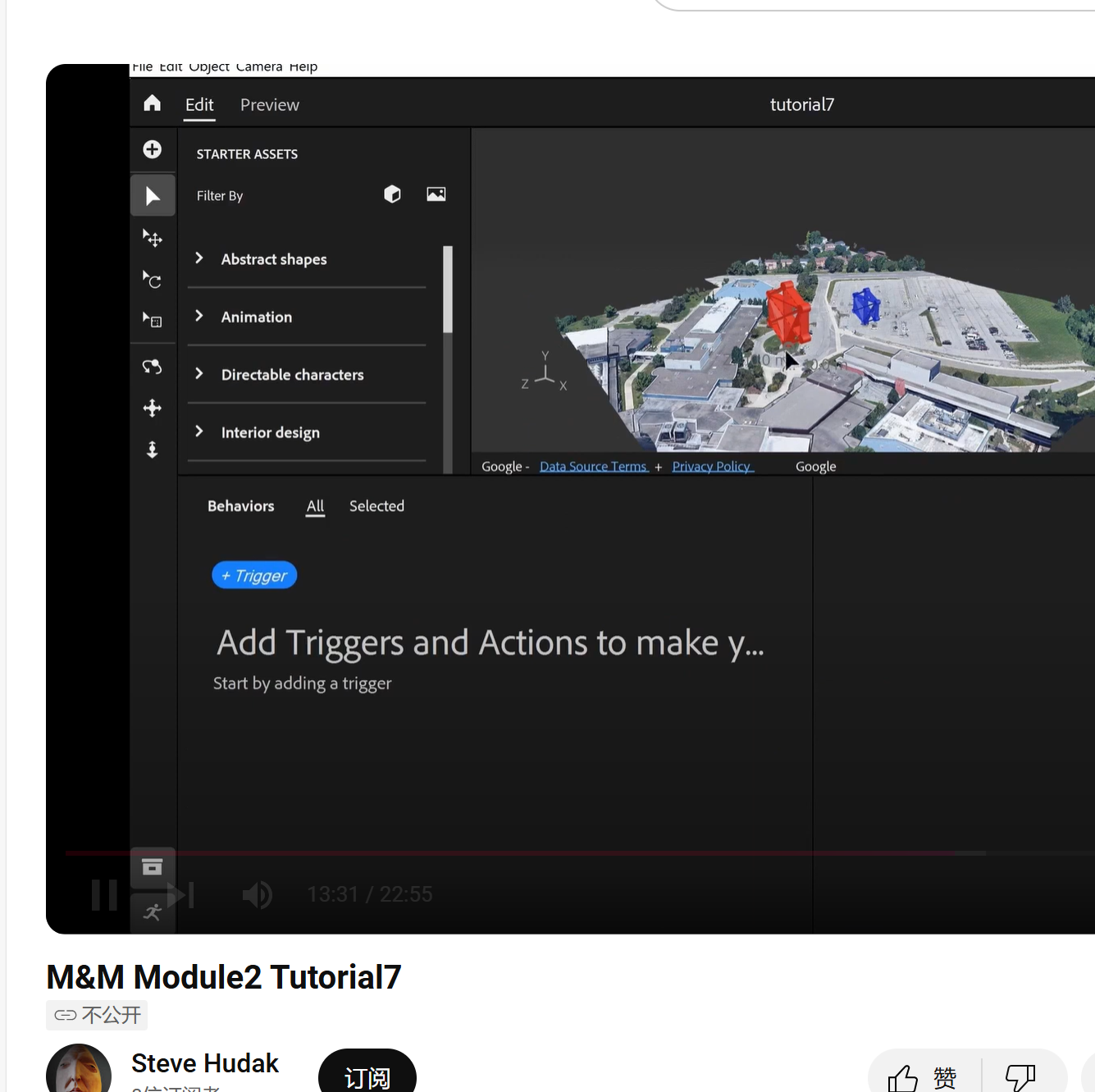The width and height of the screenshot is (1095, 1092).
Task: Select the Orbit camera tool
Action: pyautogui.click(x=153, y=367)
